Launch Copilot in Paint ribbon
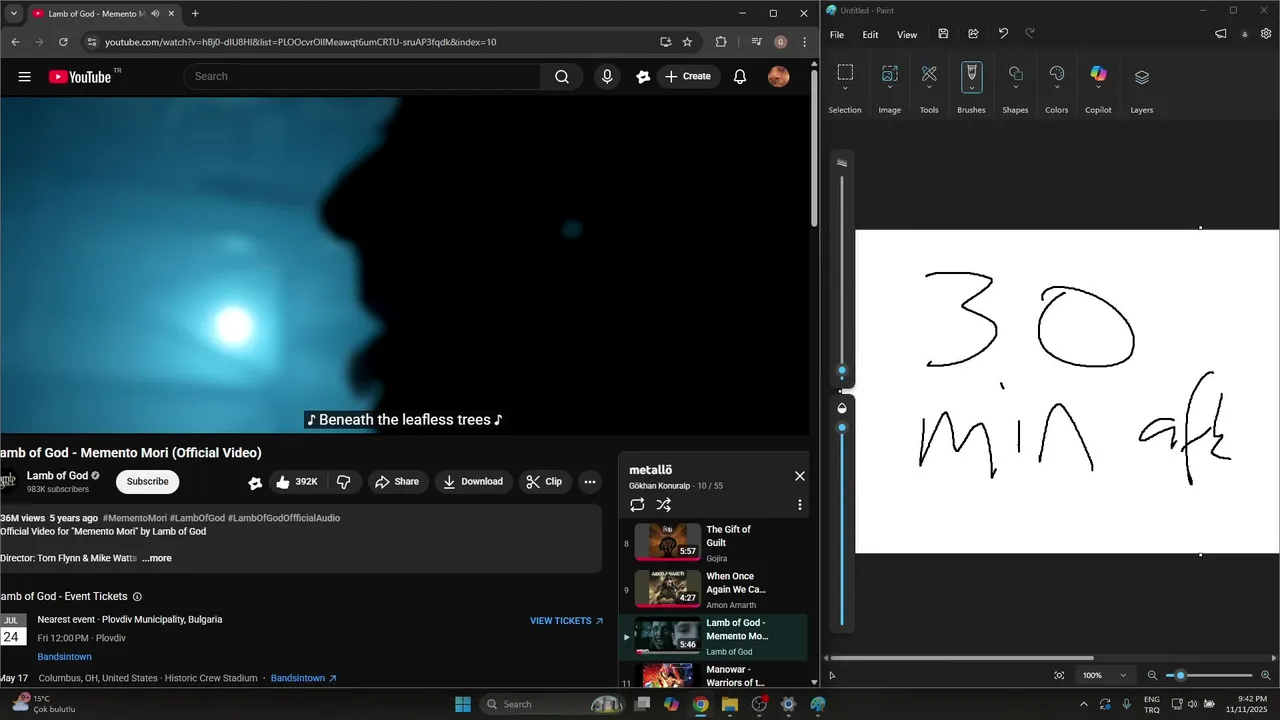1280x720 pixels. [1098, 74]
